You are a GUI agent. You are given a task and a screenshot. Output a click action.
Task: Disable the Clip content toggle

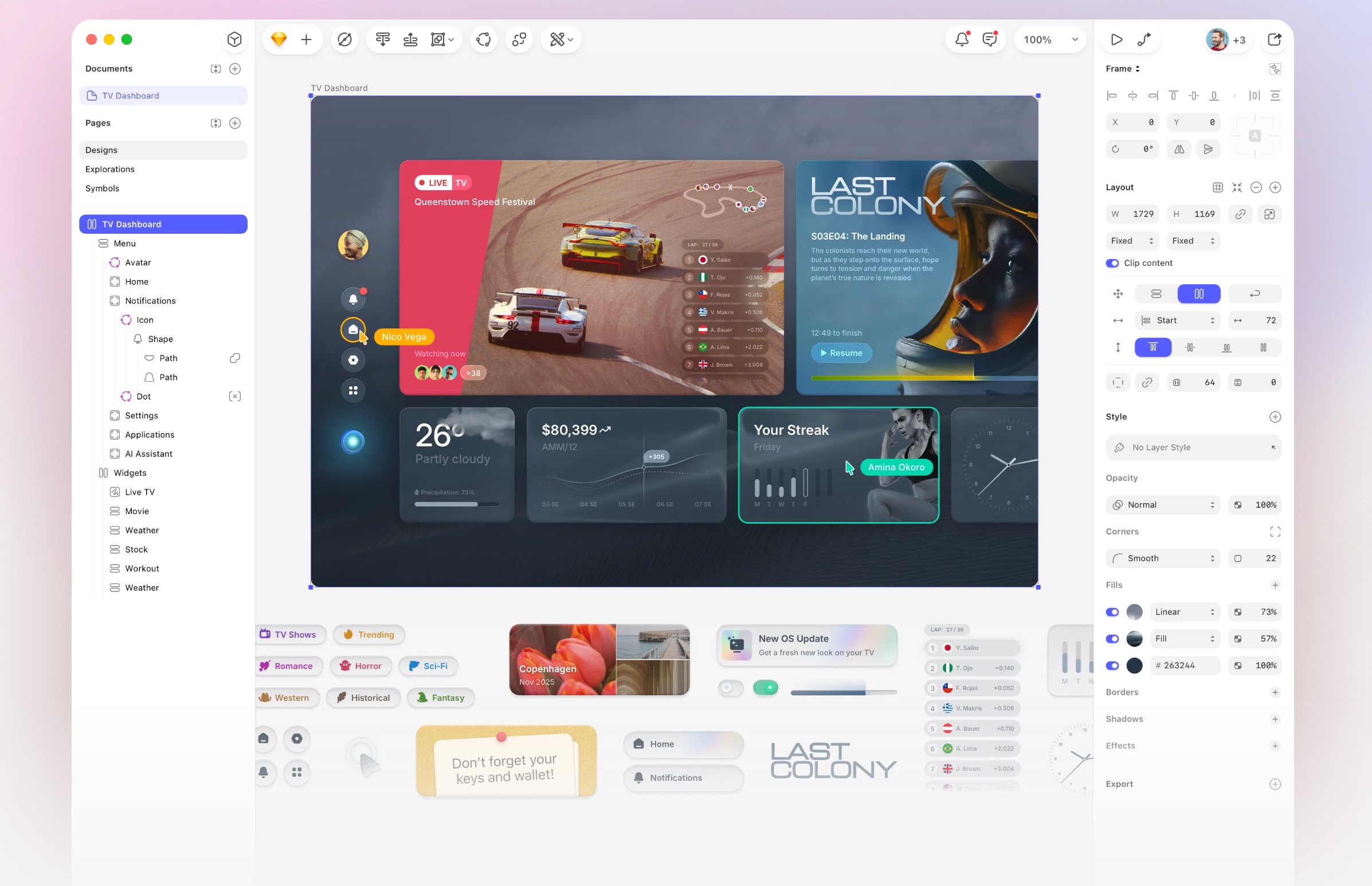click(x=1112, y=263)
